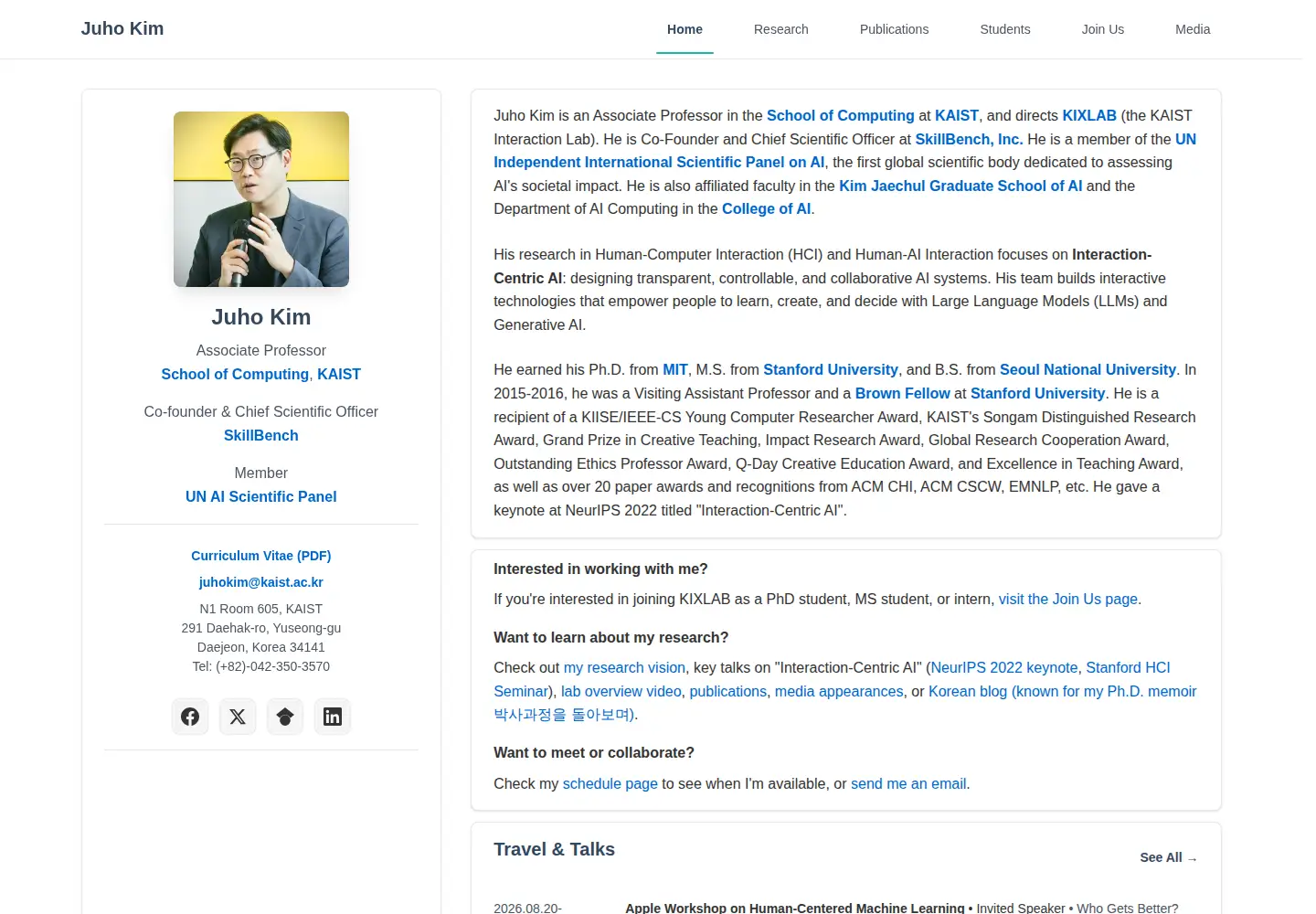The width and height of the screenshot is (1316, 914).
Task: Open the Facebook profile icon
Action: (190, 717)
